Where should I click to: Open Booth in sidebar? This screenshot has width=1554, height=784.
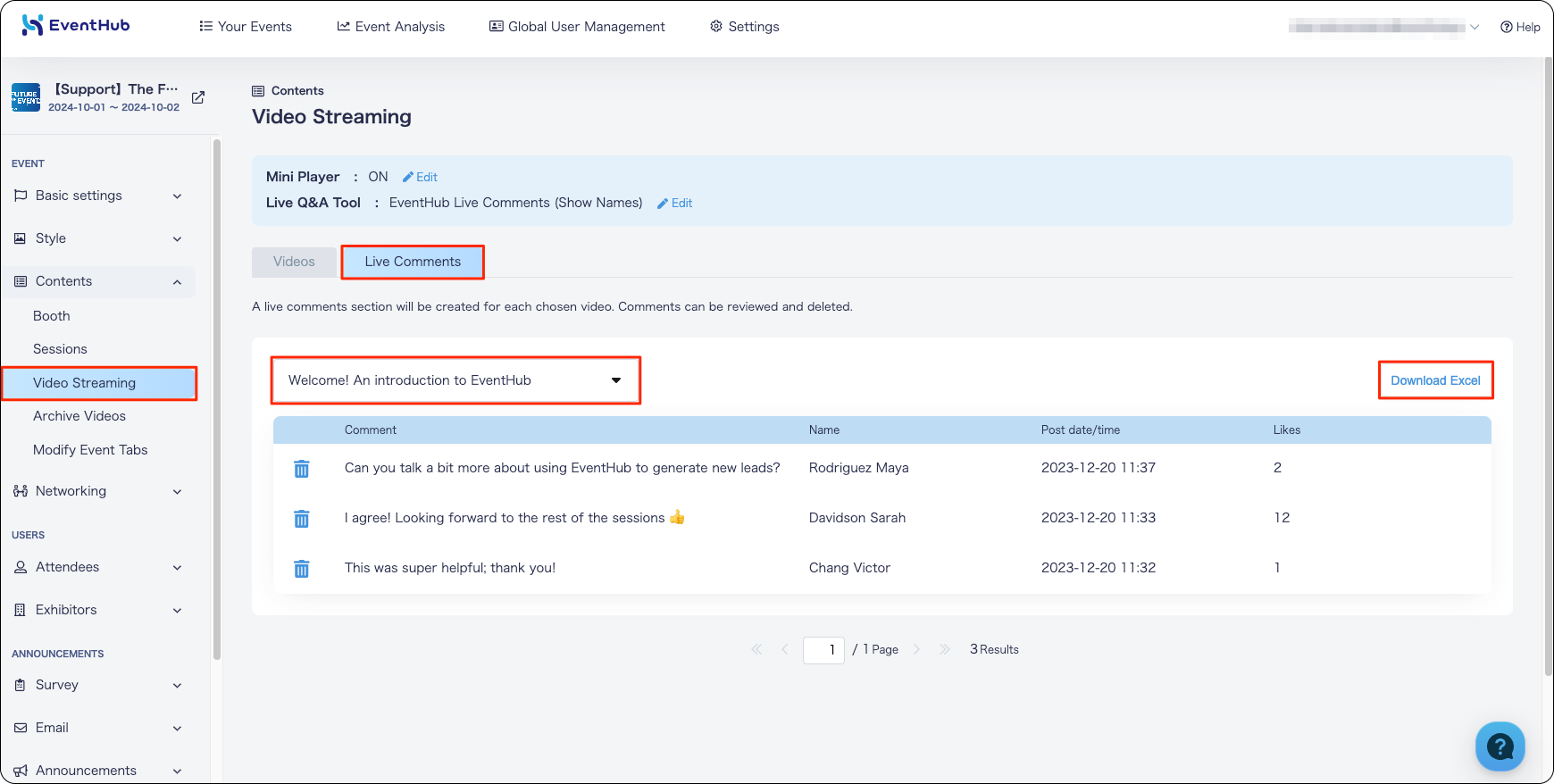pyautogui.click(x=52, y=316)
